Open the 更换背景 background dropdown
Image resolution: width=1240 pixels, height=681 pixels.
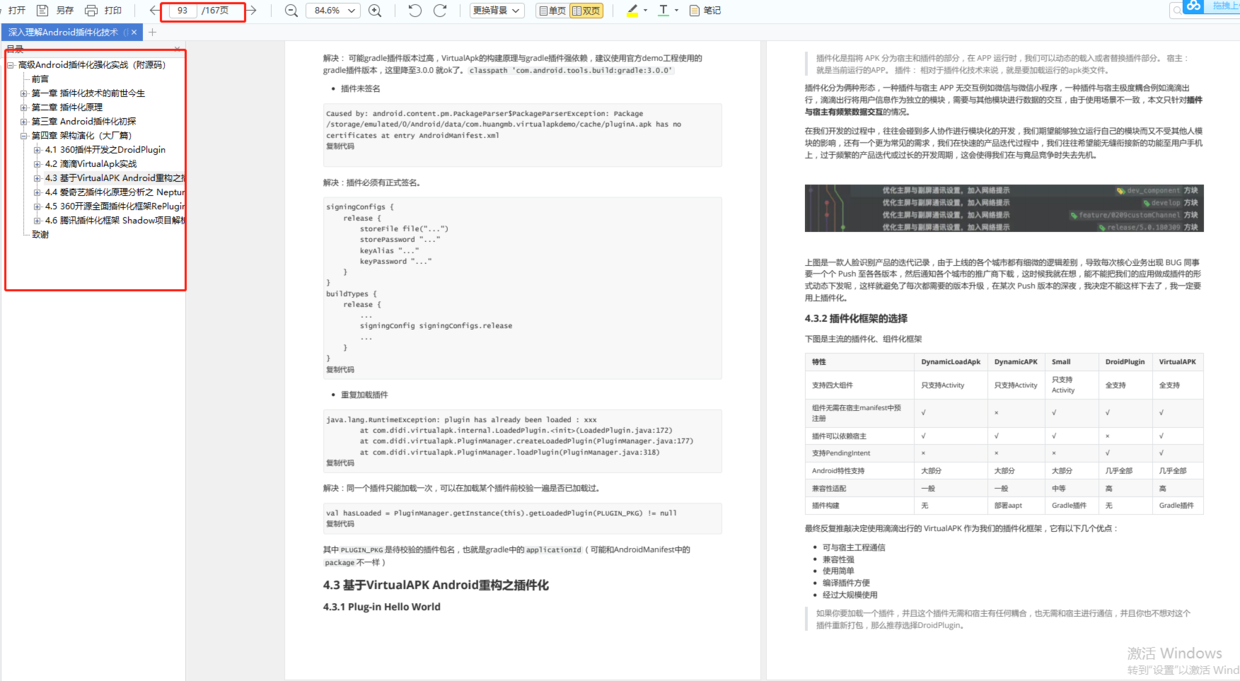pyautogui.click(x=496, y=10)
